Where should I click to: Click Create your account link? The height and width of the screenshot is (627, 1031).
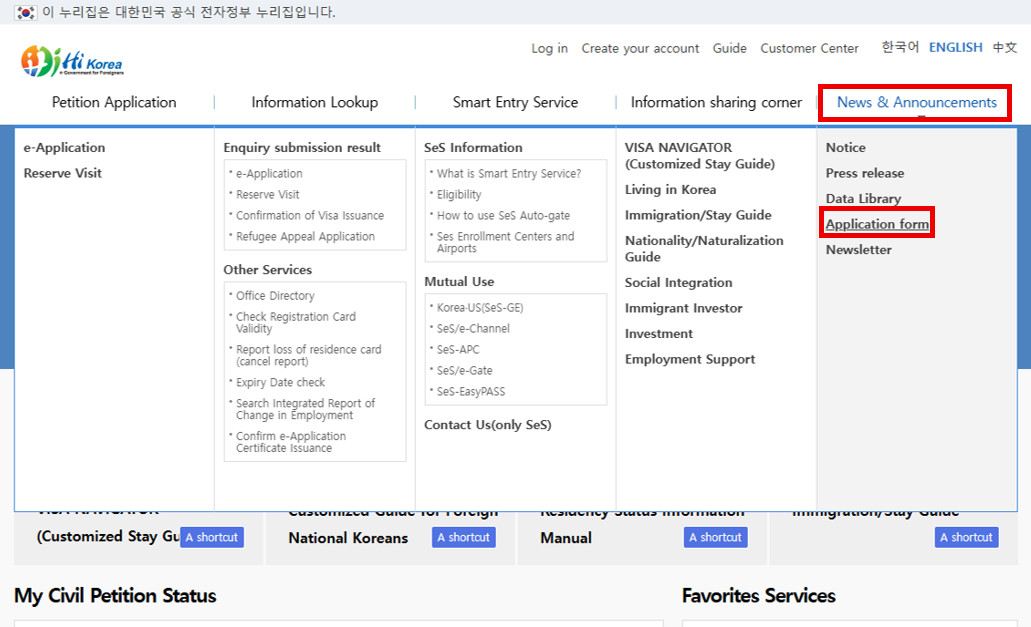[640, 48]
